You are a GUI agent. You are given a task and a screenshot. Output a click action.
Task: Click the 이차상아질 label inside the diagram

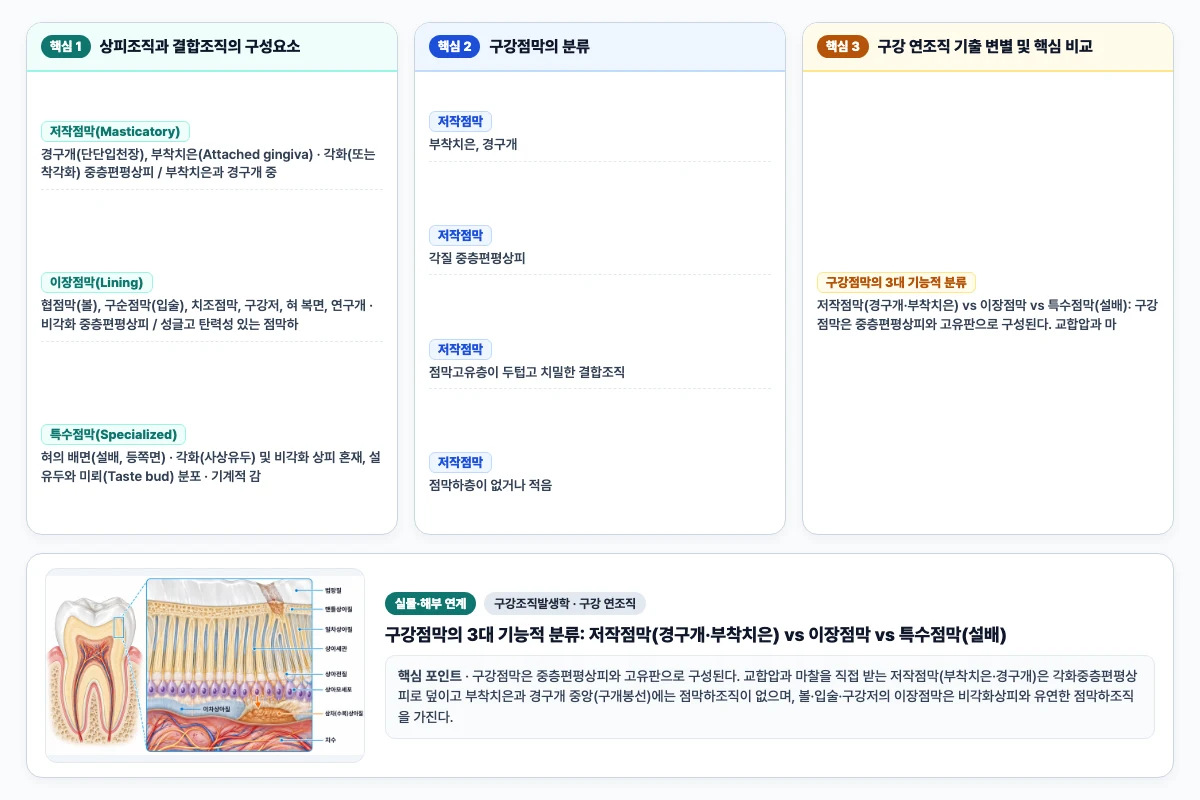[x=217, y=708]
